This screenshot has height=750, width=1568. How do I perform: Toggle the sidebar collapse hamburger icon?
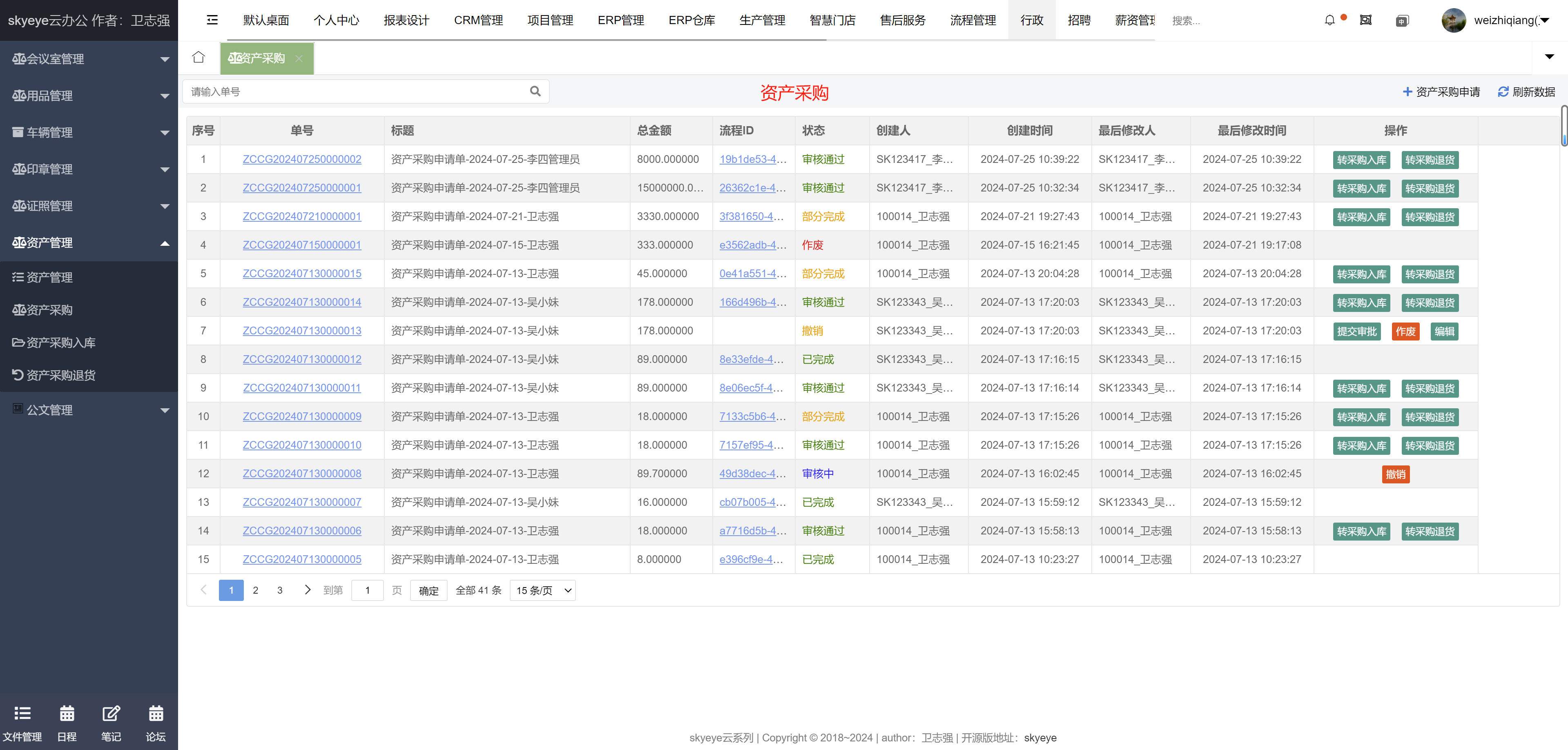(x=212, y=20)
